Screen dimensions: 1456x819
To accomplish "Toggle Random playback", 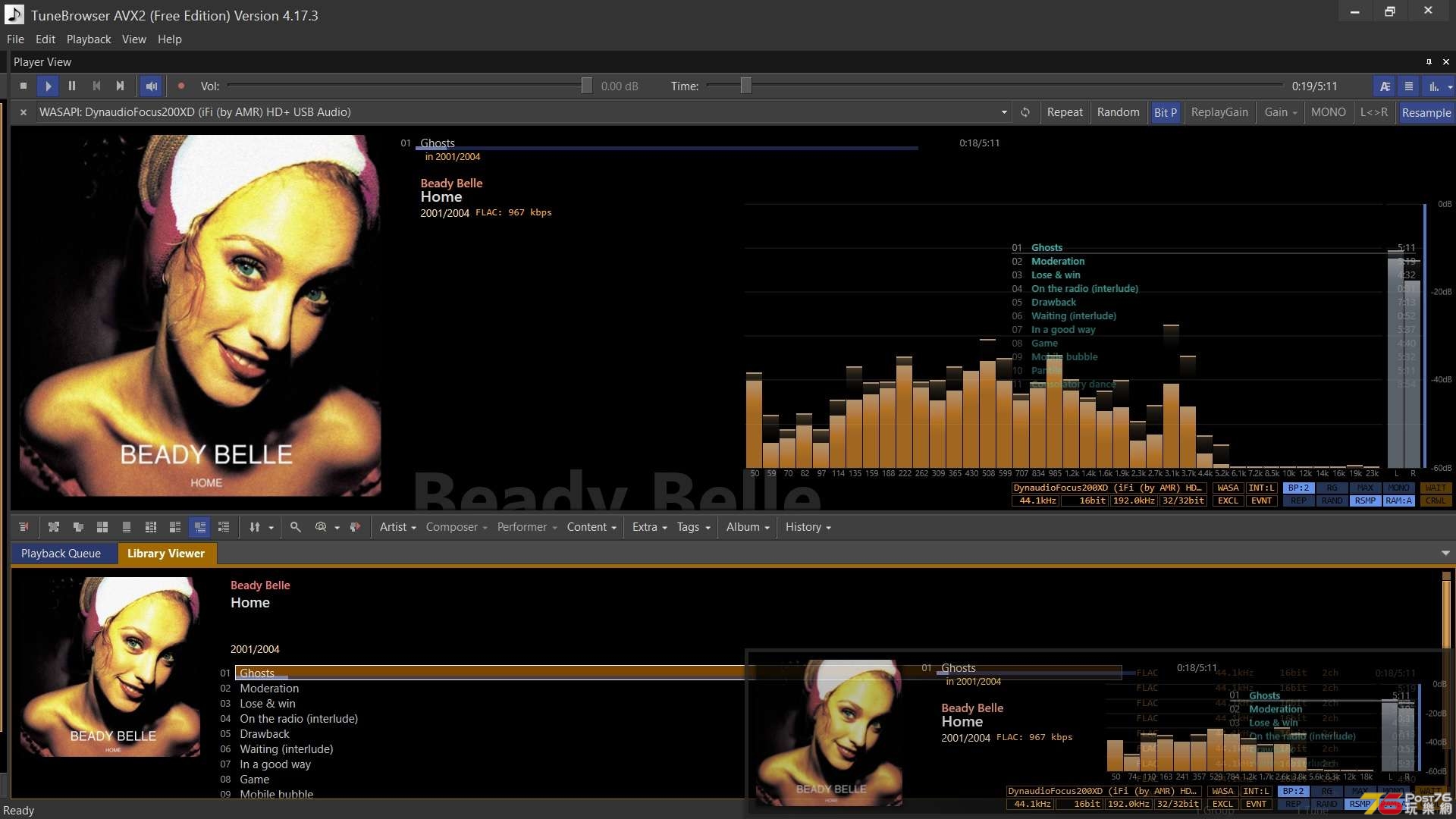I will click(x=1118, y=112).
